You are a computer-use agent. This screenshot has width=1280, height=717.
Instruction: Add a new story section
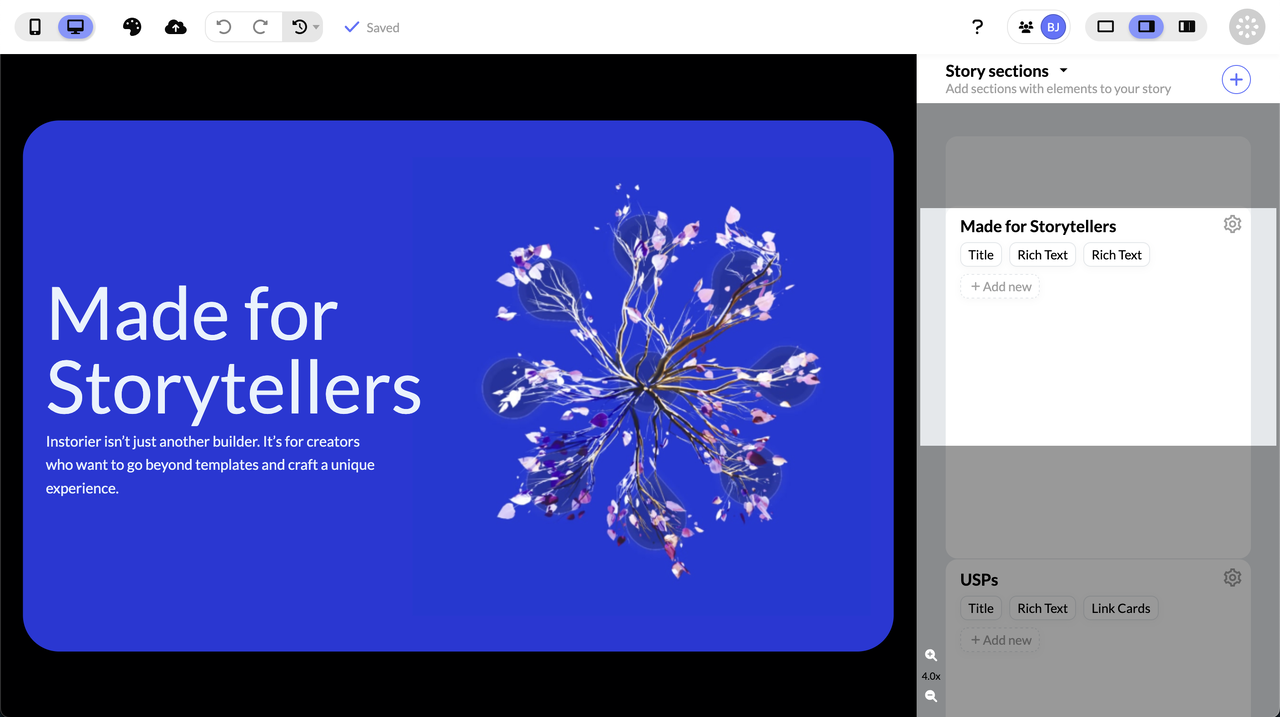pyautogui.click(x=1236, y=79)
